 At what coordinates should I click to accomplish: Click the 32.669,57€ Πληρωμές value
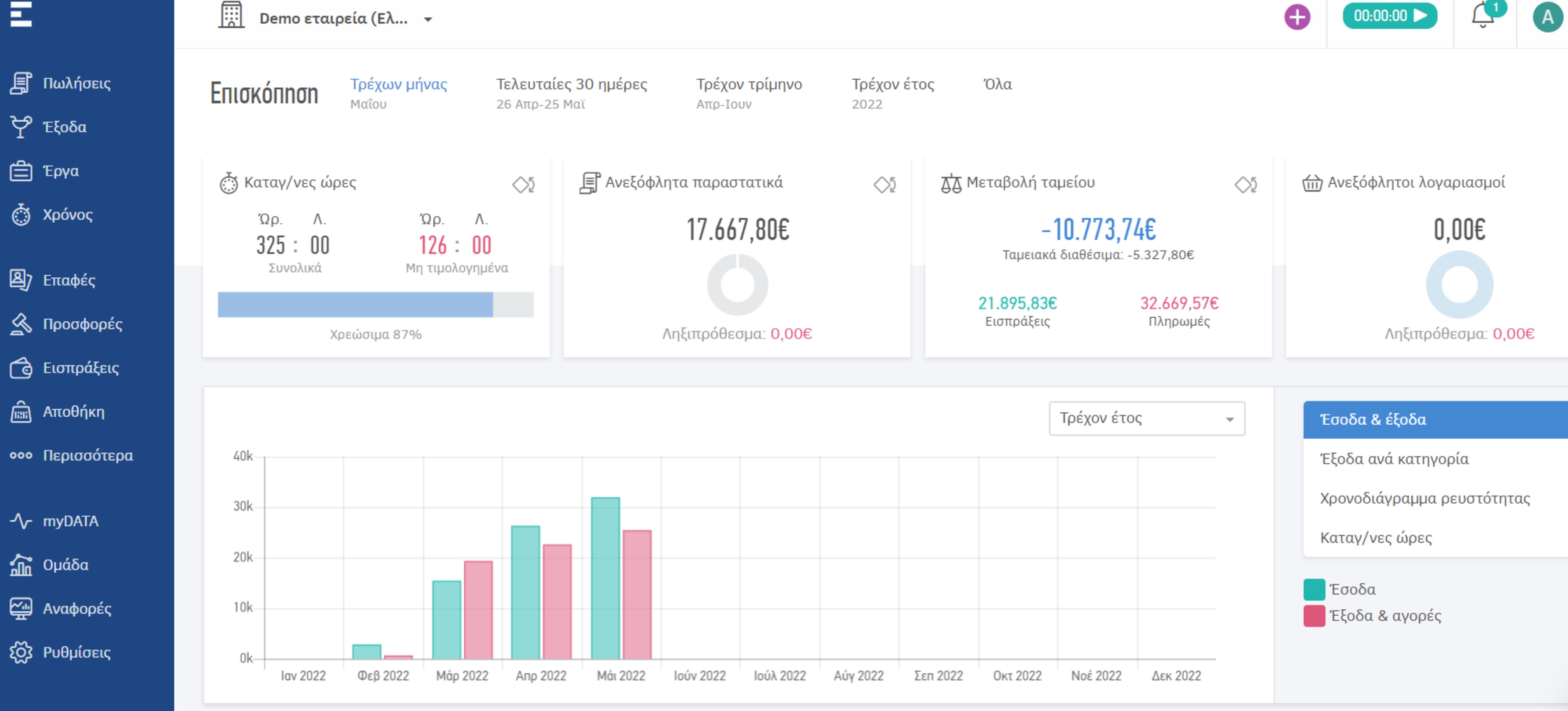(x=1179, y=303)
